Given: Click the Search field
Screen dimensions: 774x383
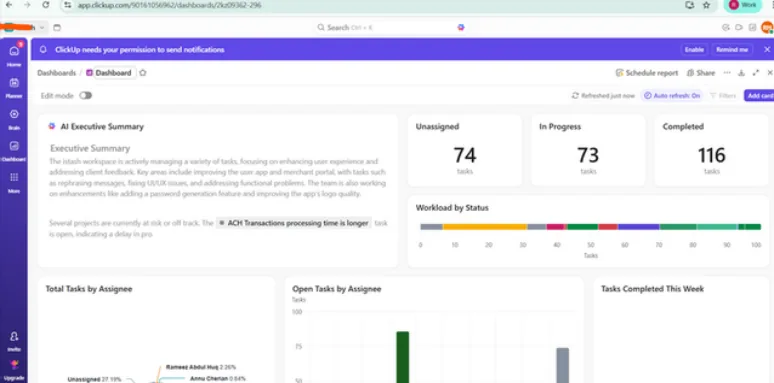Looking at the screenshot, I should tap(390, 28).
